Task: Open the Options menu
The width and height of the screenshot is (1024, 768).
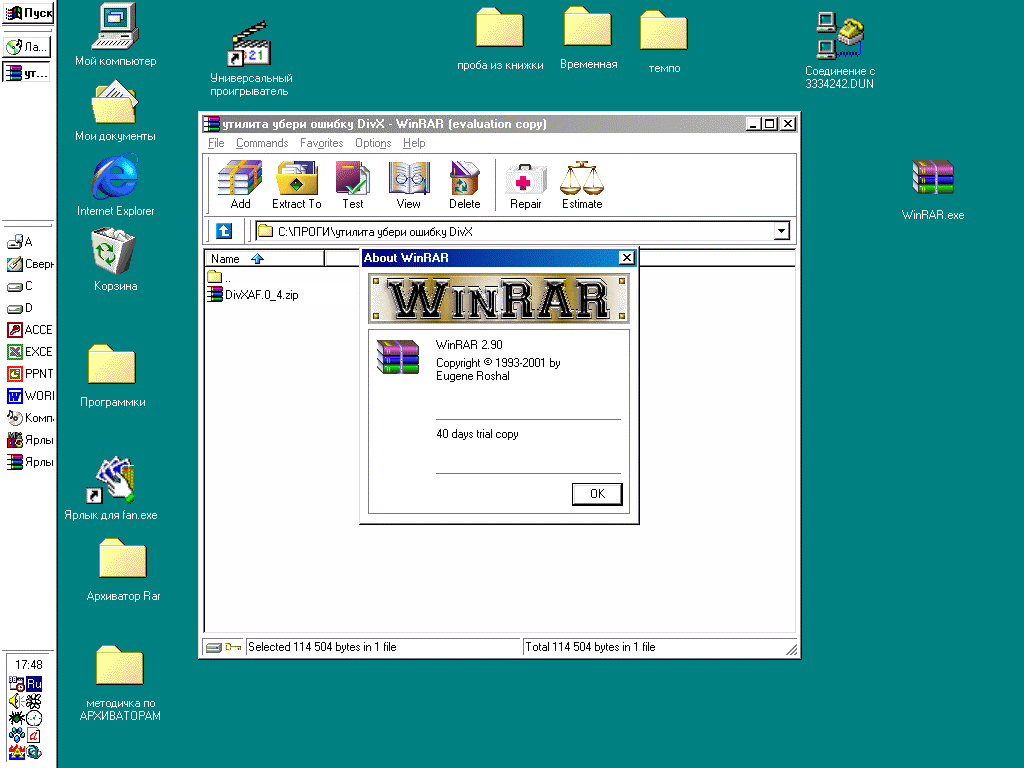Action: pos(373,143)
